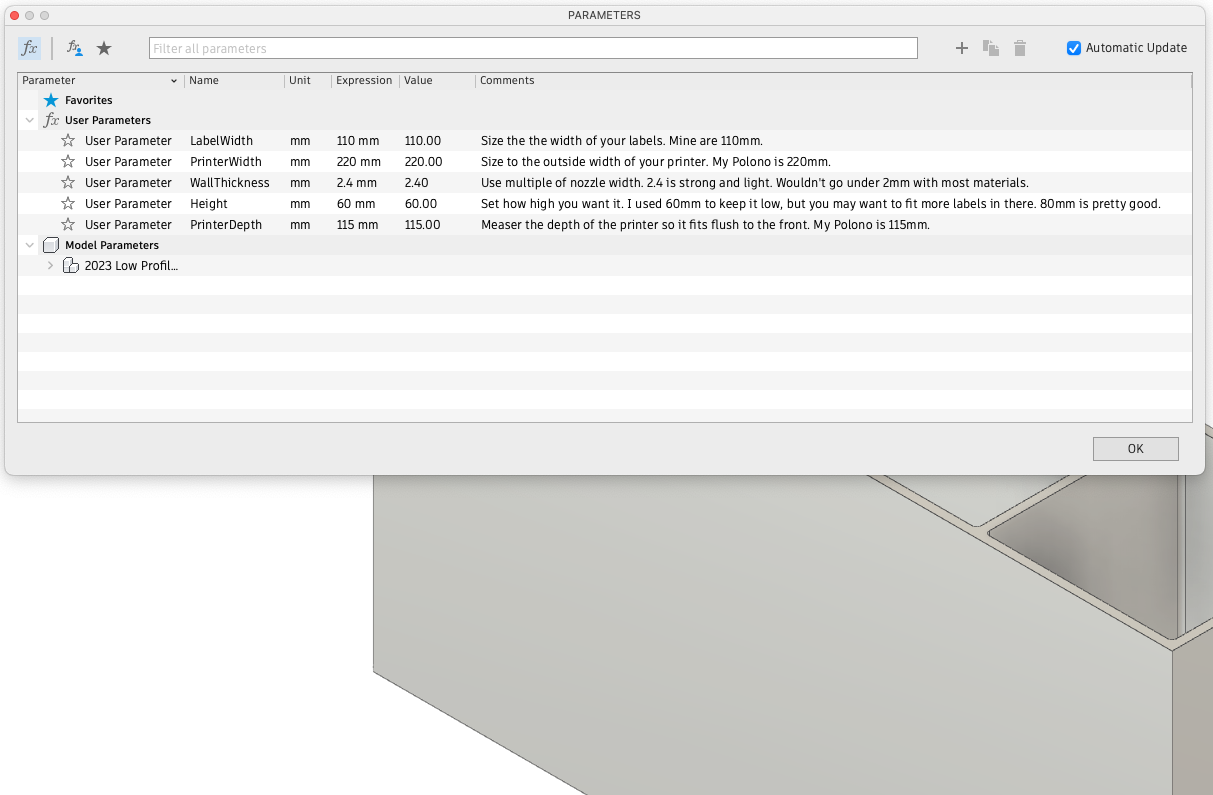The width and height of the screenshot is (1213, 795).
Task: Click the 2023 Low Profil... component icon
Action: click(x=71, y=266)
